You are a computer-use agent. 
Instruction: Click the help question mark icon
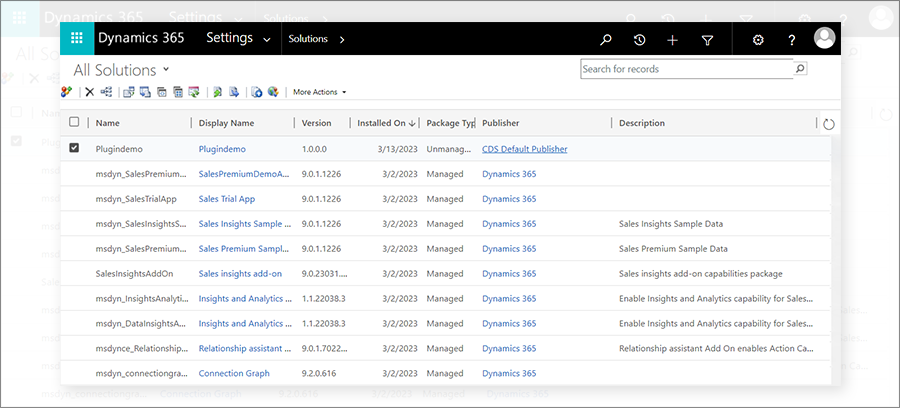[792, 40]
